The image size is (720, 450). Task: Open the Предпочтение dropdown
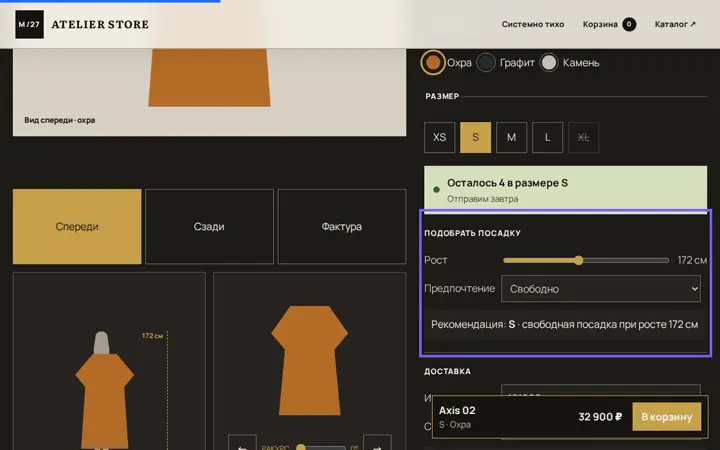click(x=601, y=289)
